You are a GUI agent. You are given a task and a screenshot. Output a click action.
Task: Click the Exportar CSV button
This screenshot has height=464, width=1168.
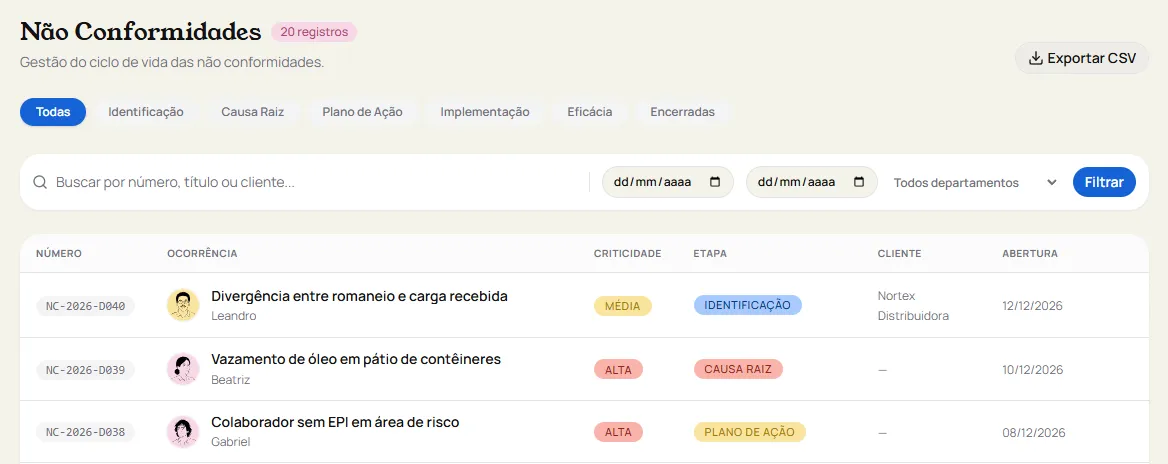[x=1082, y=58]
